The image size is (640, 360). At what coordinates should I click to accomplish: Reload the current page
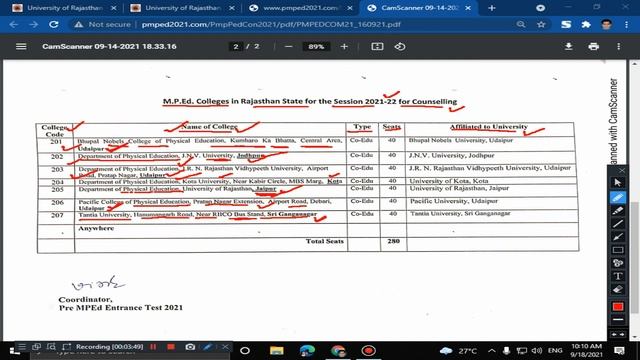pos(53,24)
